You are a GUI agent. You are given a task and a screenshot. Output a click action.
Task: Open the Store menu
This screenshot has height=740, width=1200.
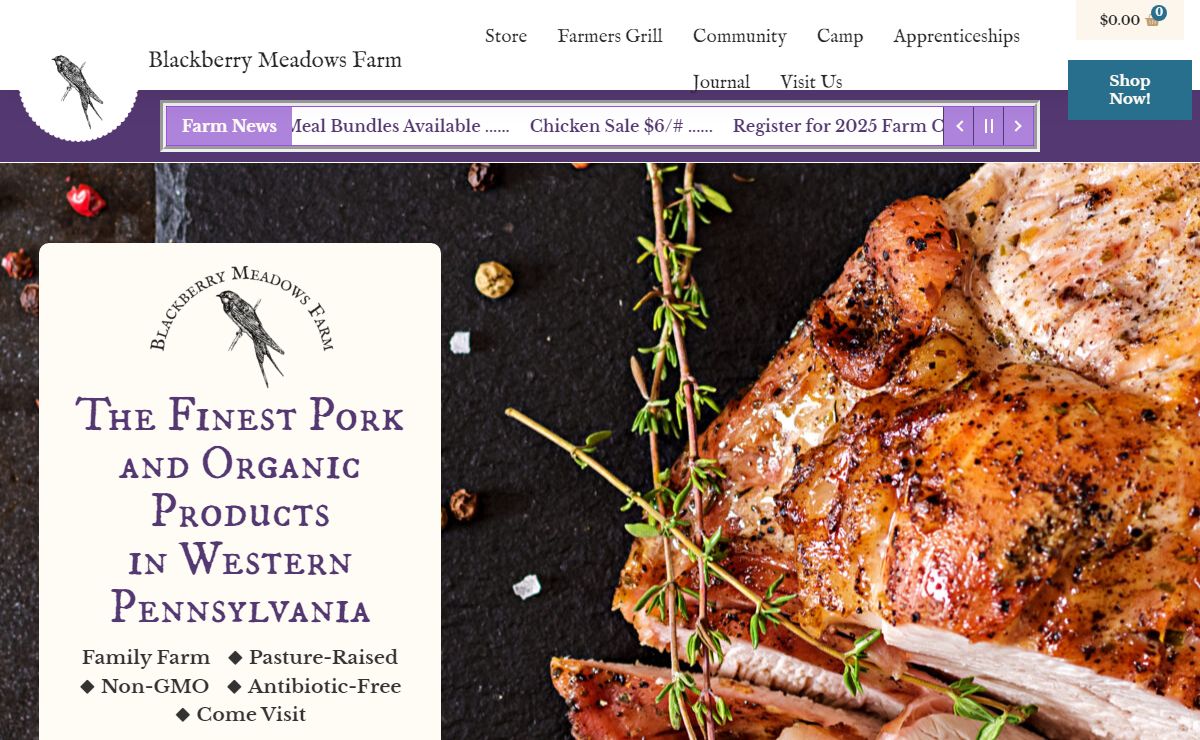pos(506,36)
